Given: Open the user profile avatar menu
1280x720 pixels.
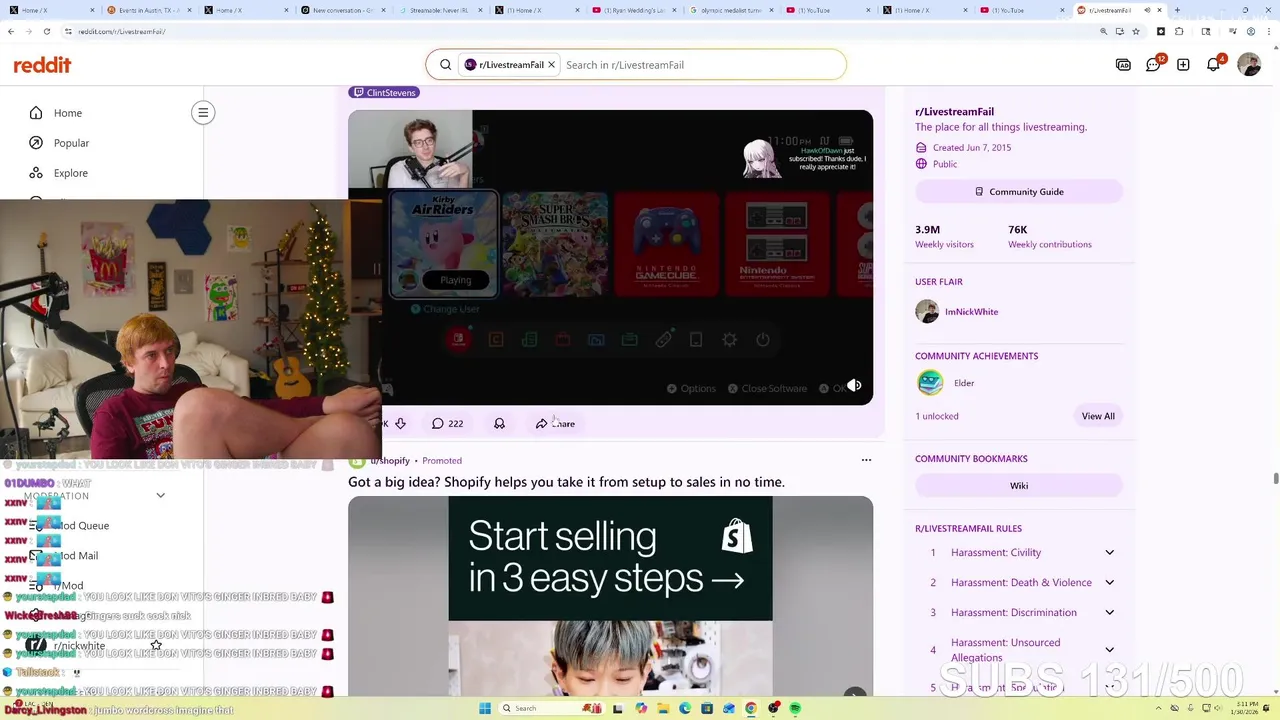Looking at the screenshot, I should click(1249, 65).
